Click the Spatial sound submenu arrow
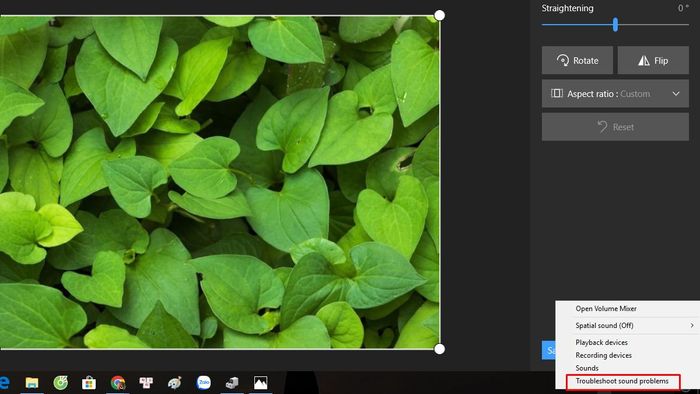The width and height of the screenshot is (700, 394). (692, 325)
